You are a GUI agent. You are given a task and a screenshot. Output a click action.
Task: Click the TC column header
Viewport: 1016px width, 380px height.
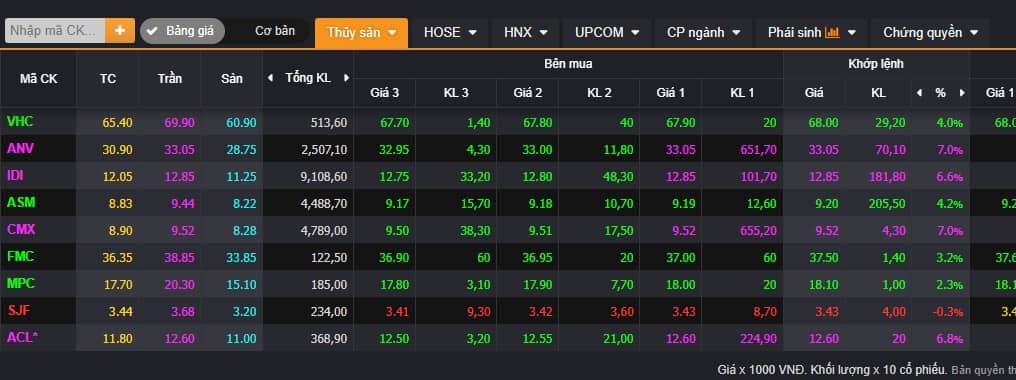click(x=108, y=79)
